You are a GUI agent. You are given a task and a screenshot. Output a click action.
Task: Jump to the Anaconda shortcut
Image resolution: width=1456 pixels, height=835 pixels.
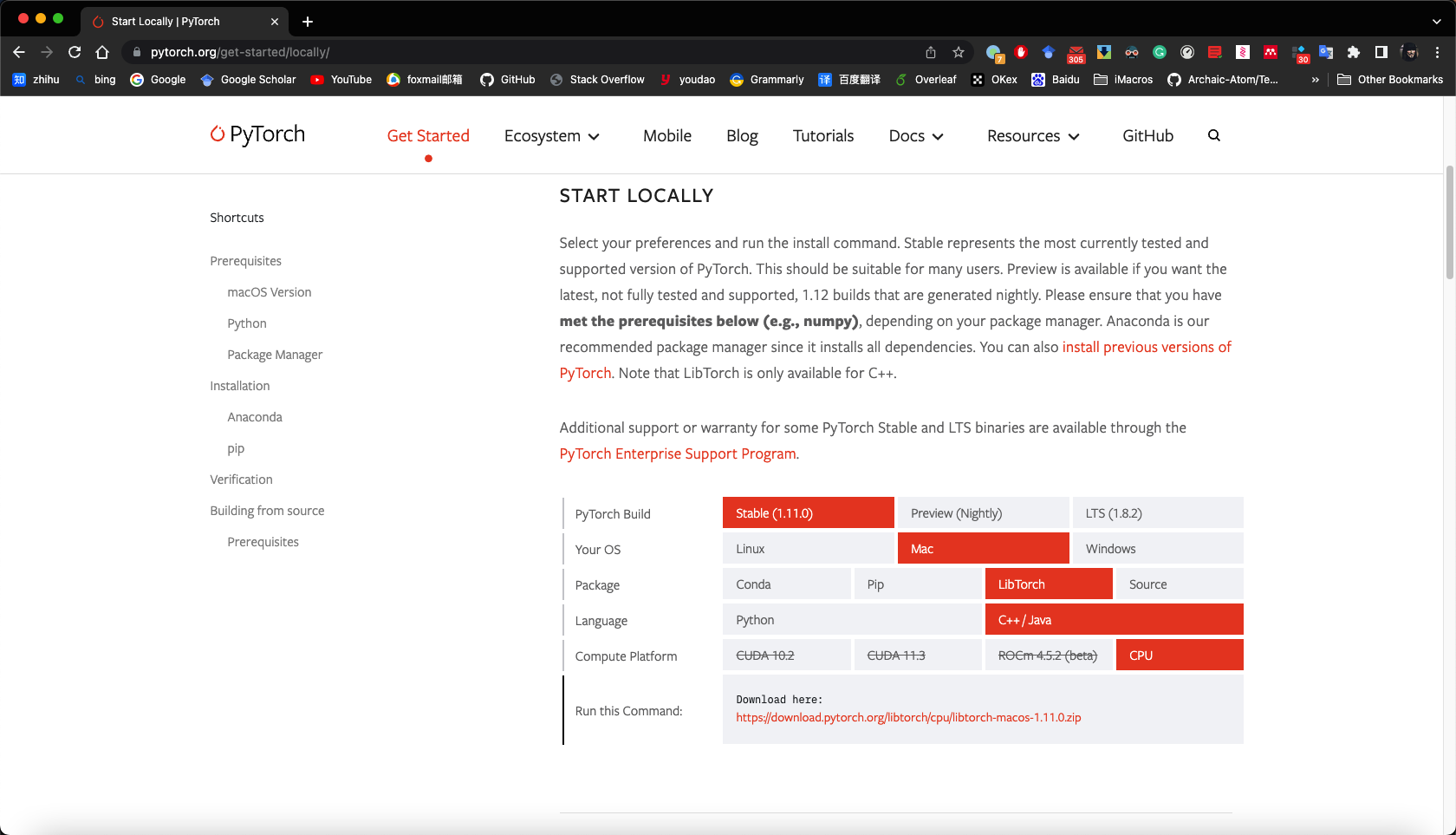tap(255, 417)
